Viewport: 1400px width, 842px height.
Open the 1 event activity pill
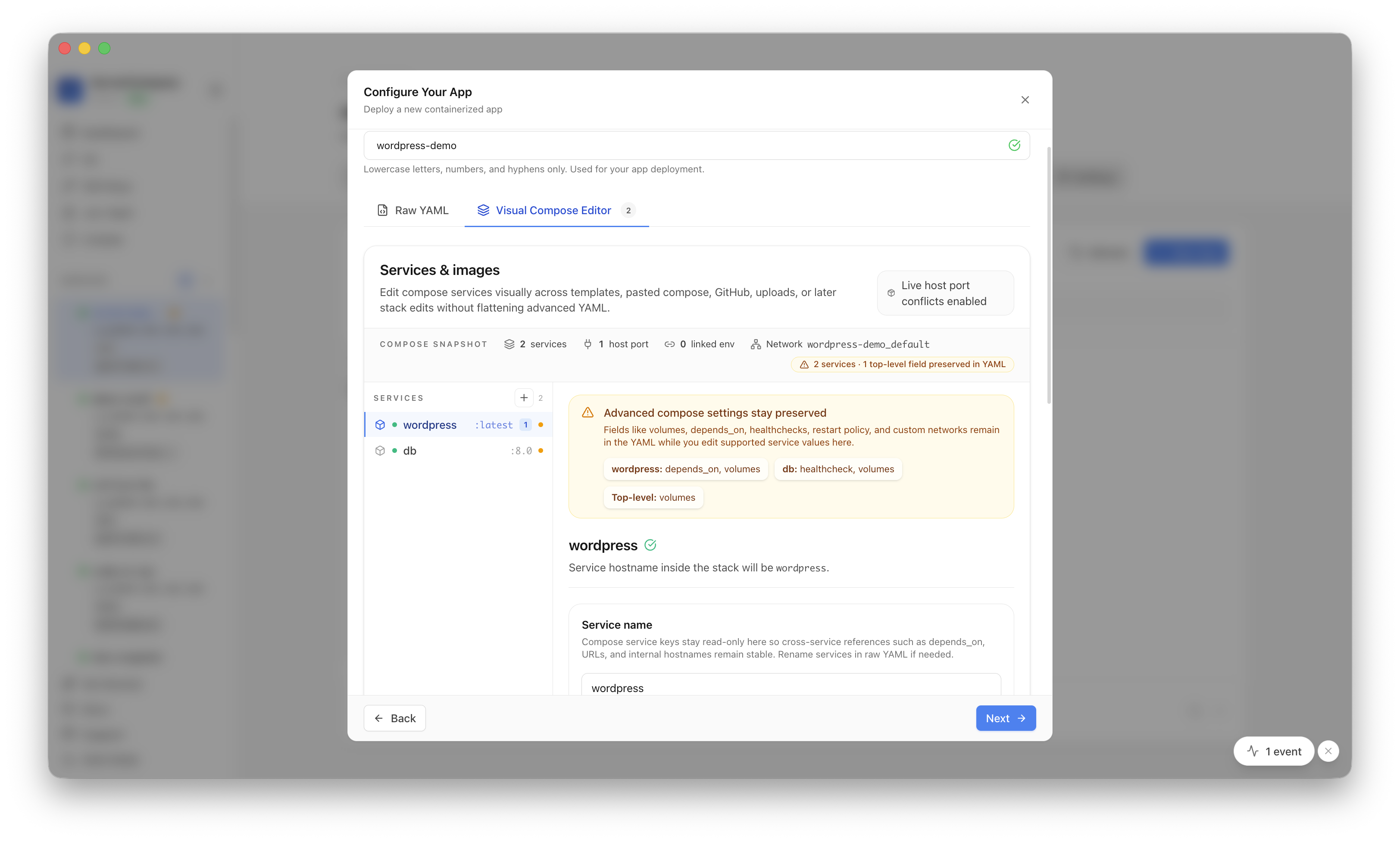[1273, 751]
